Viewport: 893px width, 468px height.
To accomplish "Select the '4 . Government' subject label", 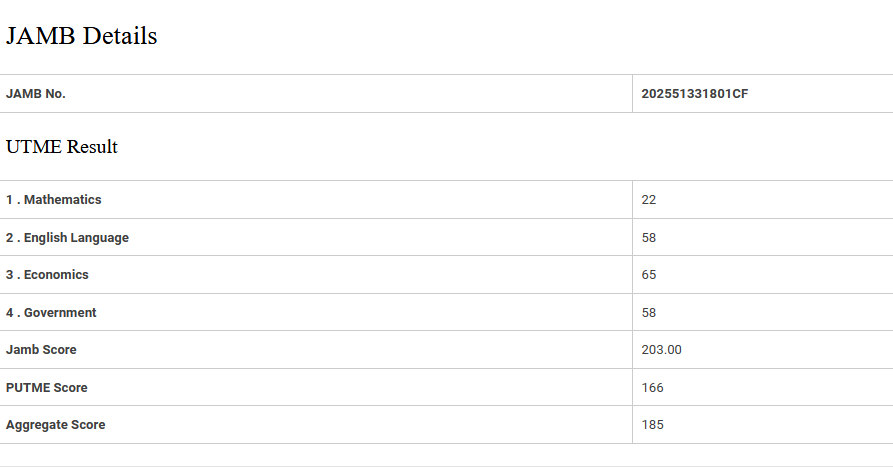I will tap(51, 313).
